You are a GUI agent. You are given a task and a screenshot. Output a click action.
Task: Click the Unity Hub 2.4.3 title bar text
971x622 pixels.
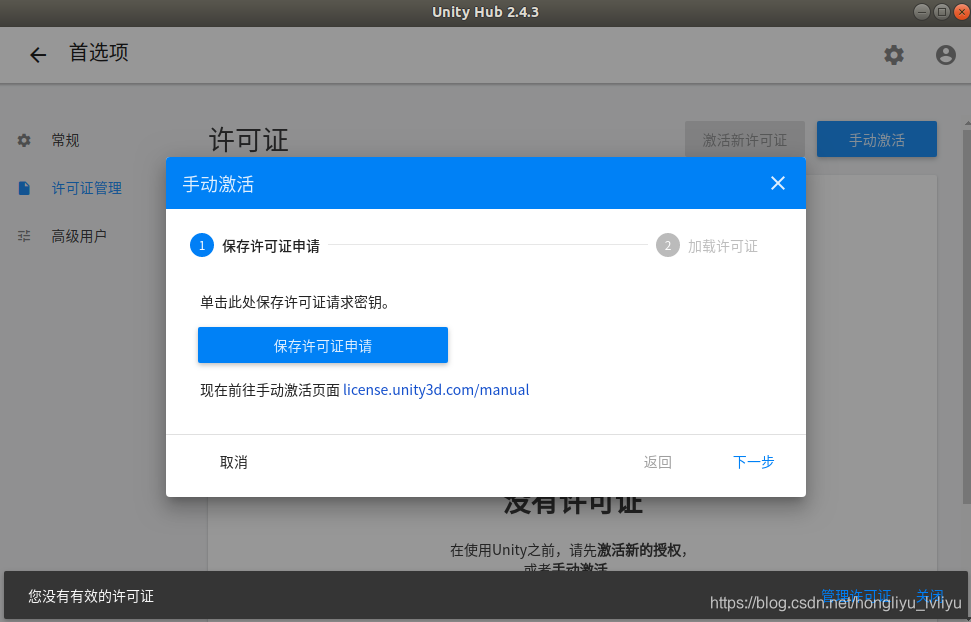(x=486, y=12)
